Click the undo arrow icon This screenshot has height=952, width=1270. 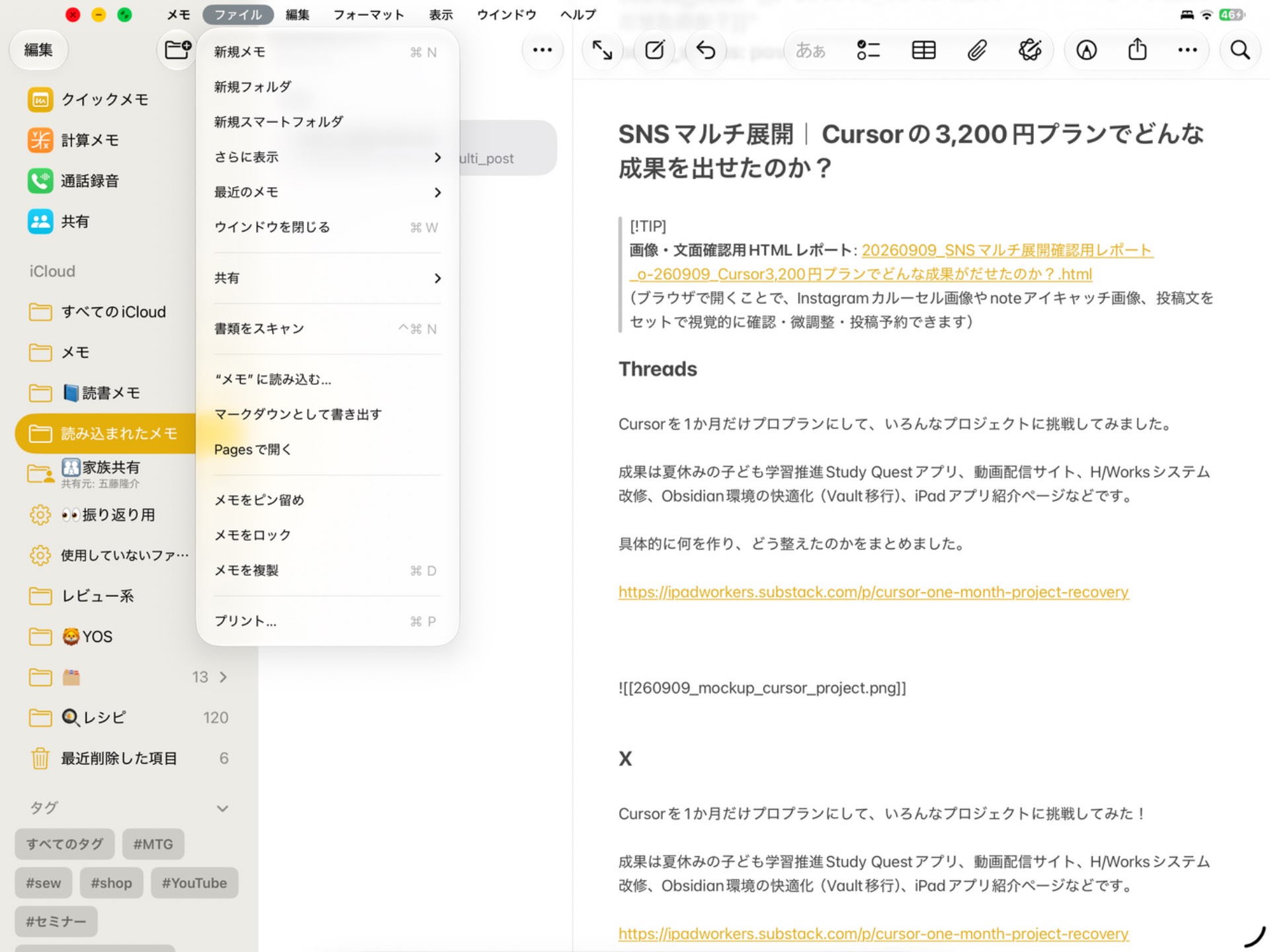pos(706,50)
